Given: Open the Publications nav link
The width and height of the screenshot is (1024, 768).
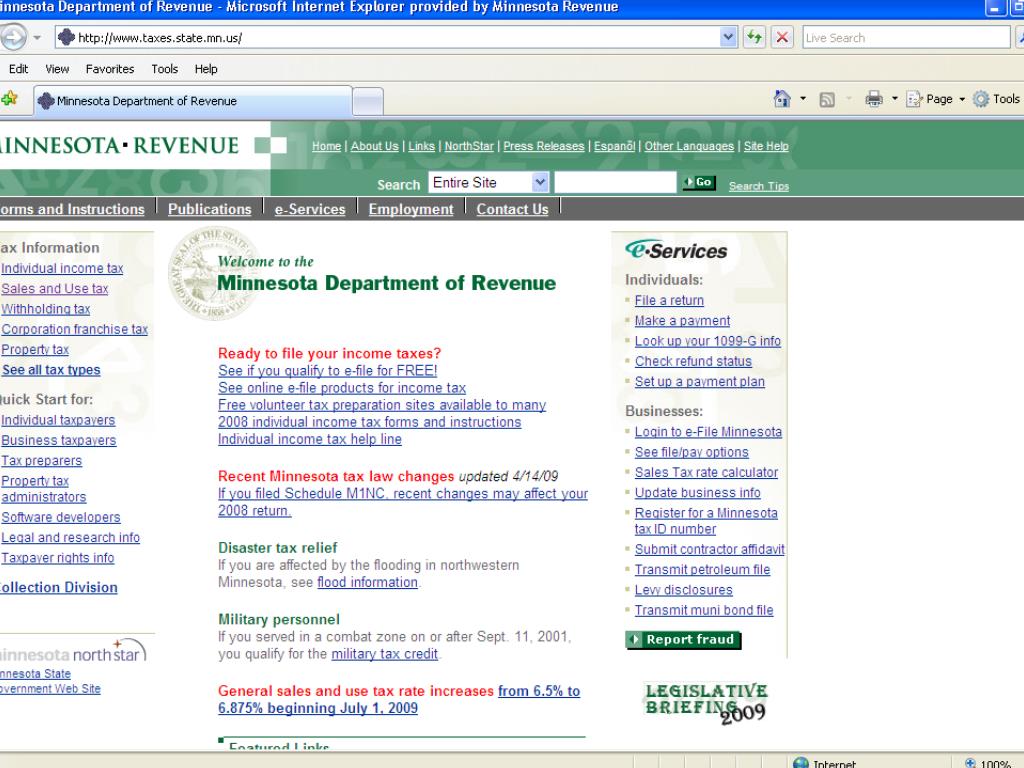Looking at the screenshot, I should 210,209.
